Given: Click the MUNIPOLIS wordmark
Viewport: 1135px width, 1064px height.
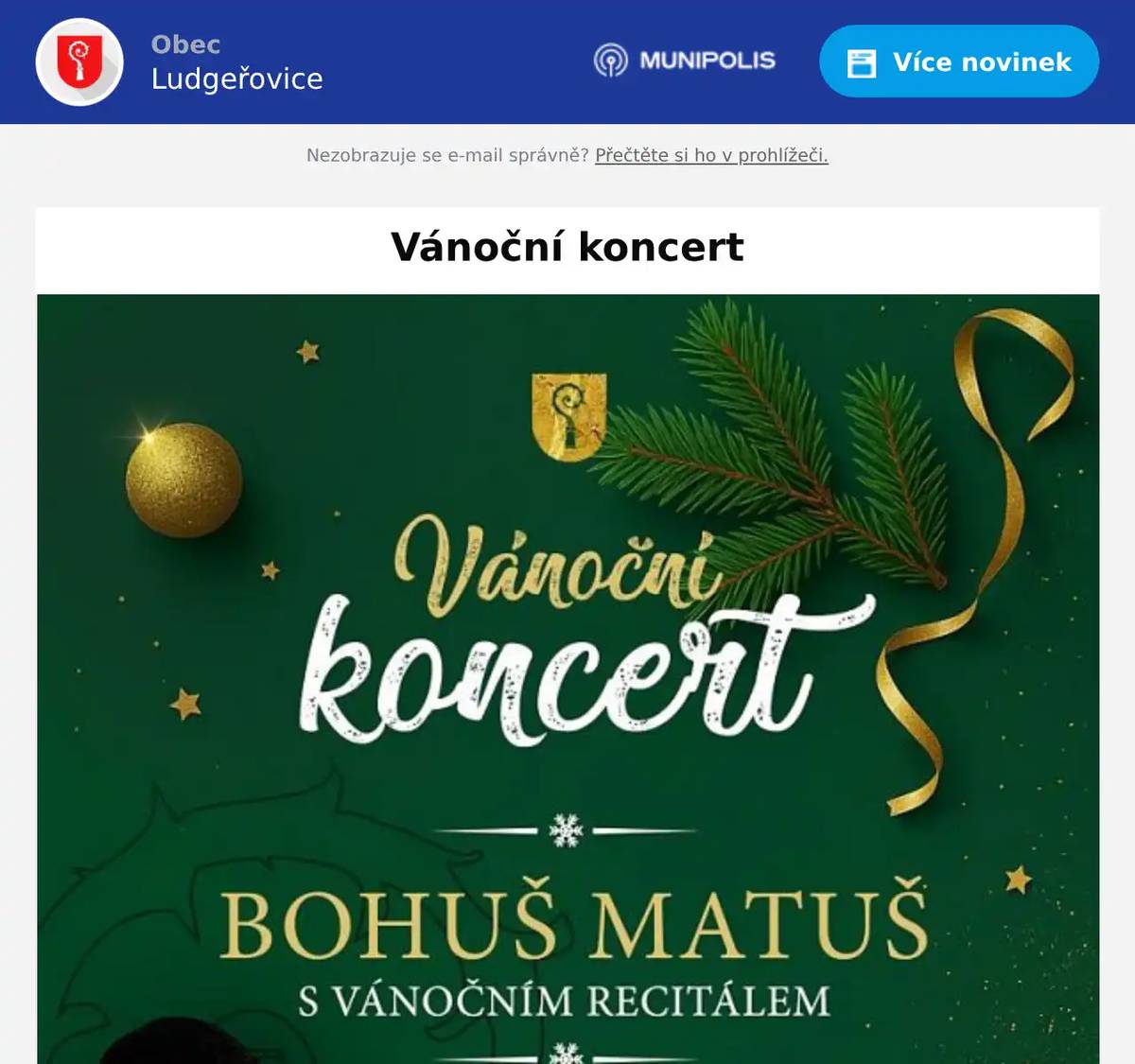Looking at the screenshot, I should (x=707, y=61).
